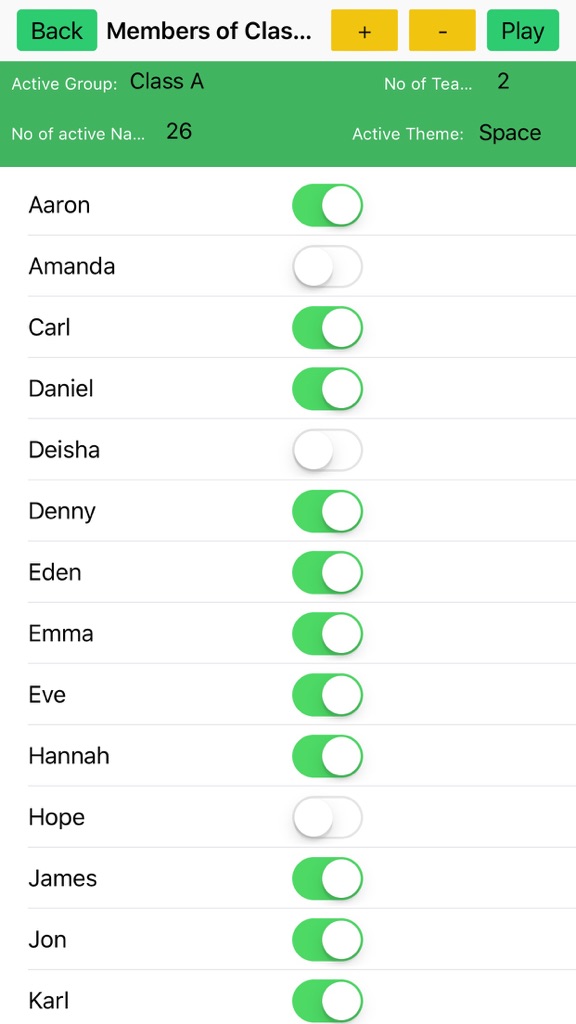576x1024 pixels.
Task: Turn off Carl's switch
Action: [327, 328]
